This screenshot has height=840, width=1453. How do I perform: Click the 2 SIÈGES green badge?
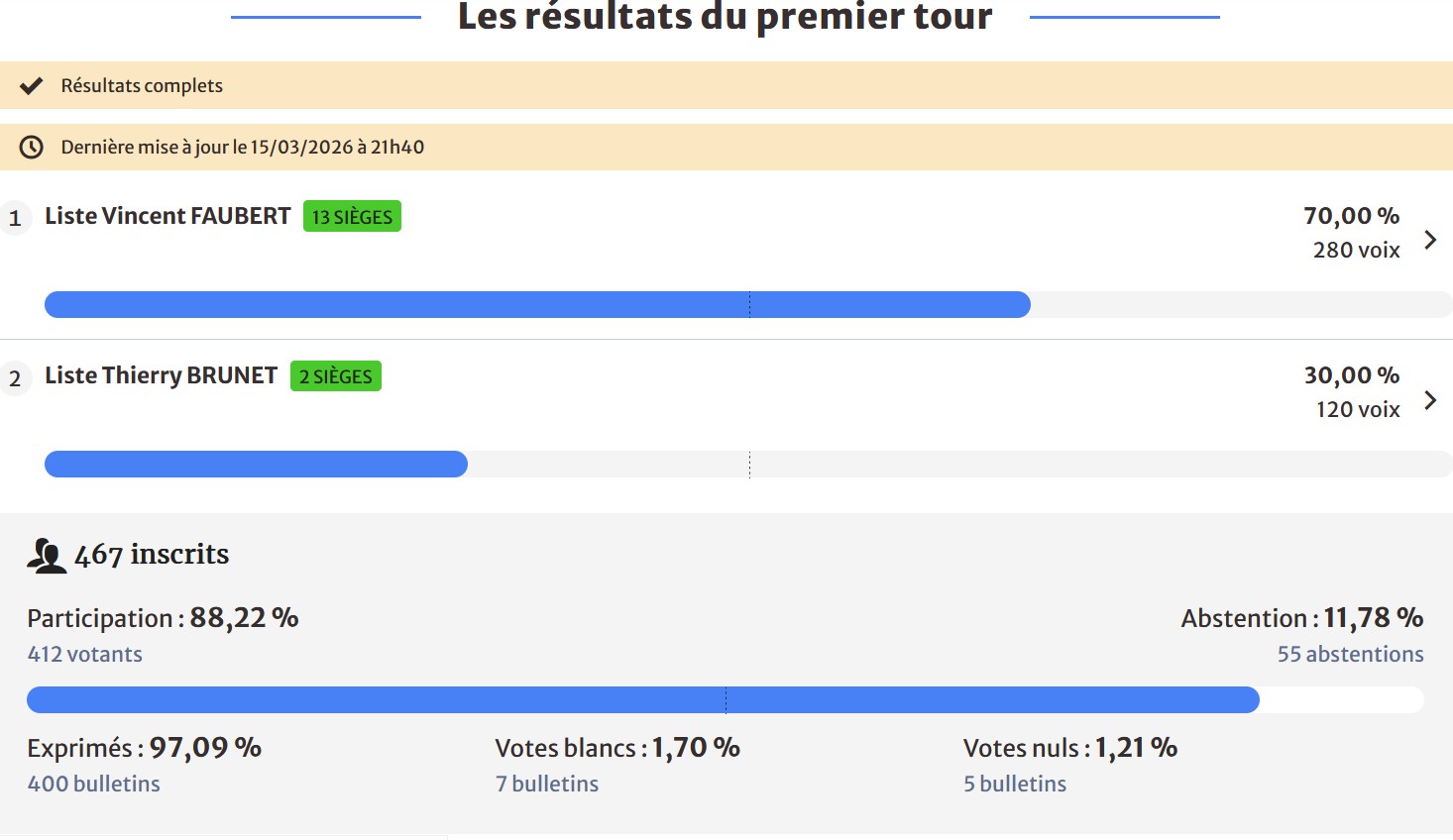(335, 376)
